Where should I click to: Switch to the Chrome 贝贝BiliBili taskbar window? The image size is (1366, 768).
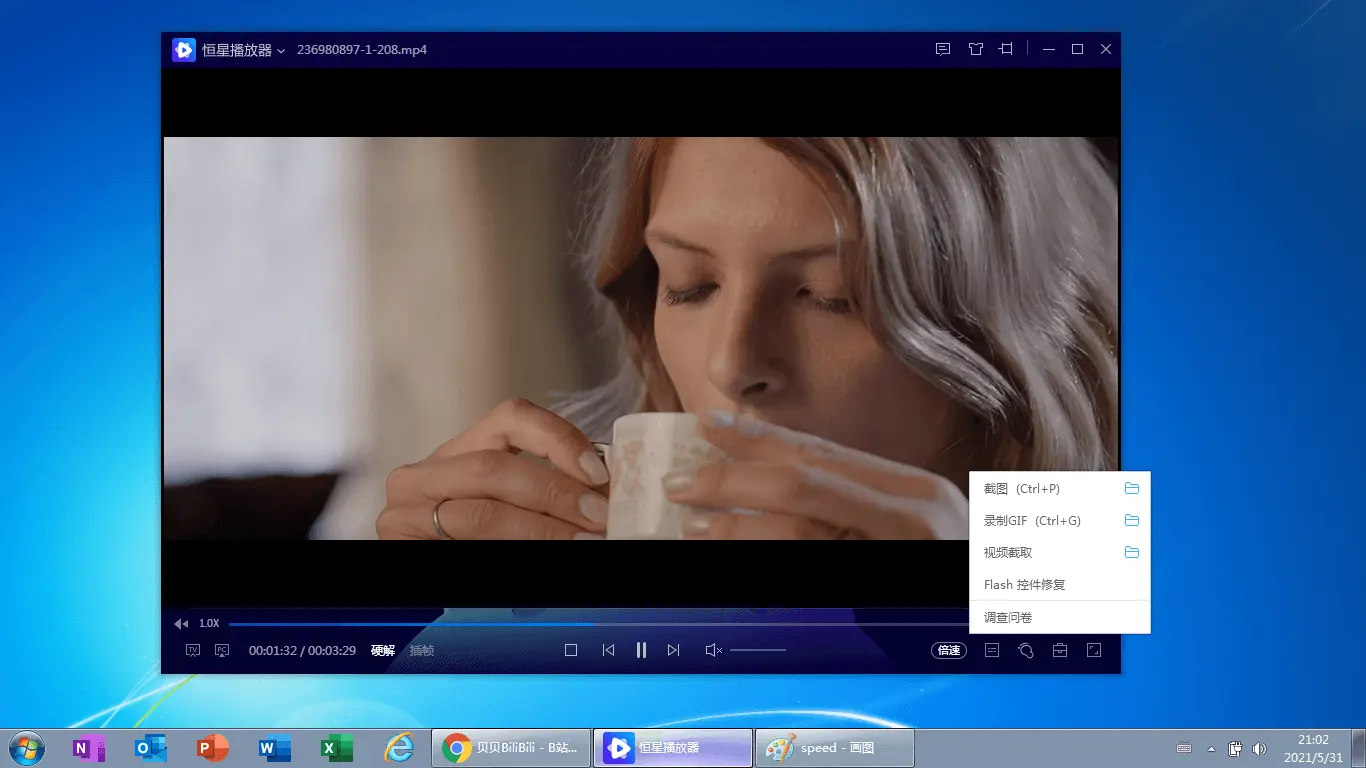pyautogui.click(x=511, y=748)
